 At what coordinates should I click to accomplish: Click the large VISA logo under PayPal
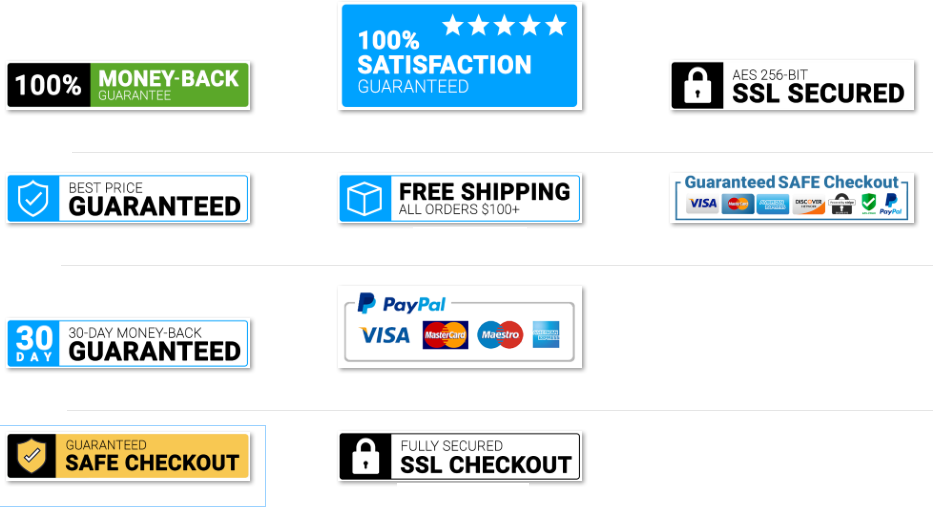385,335
